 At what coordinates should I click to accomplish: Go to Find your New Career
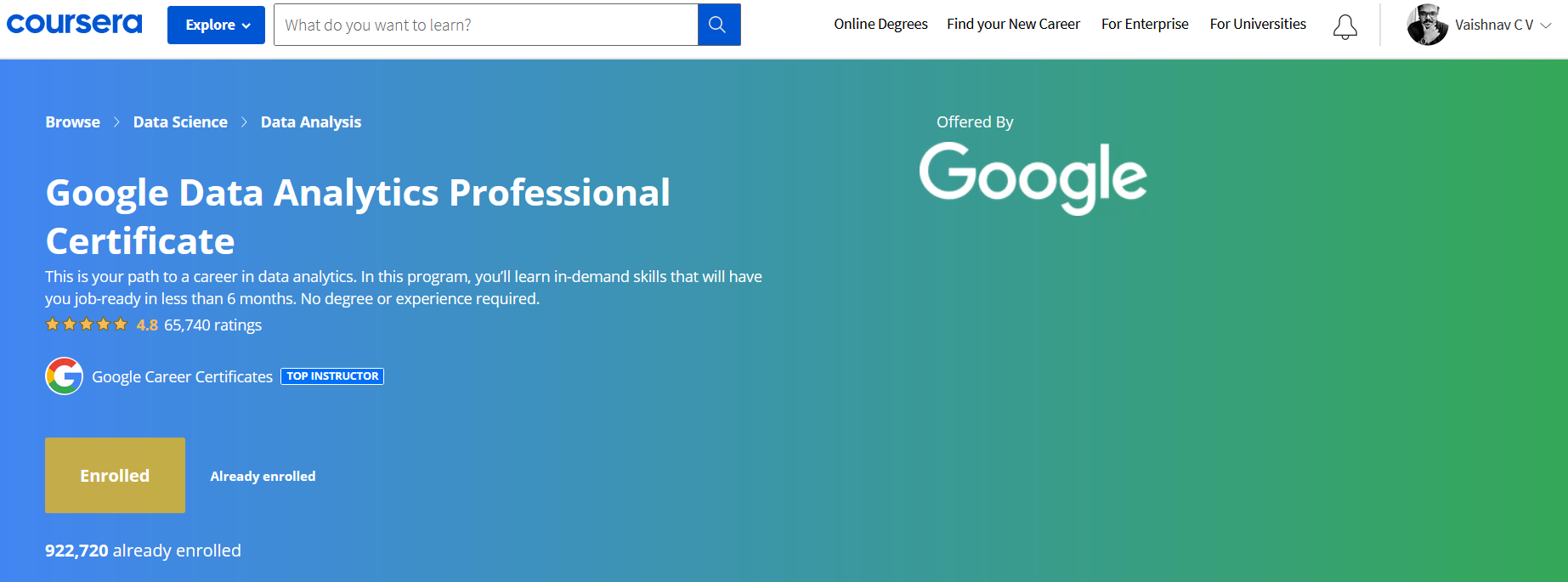pos(1013,24)
